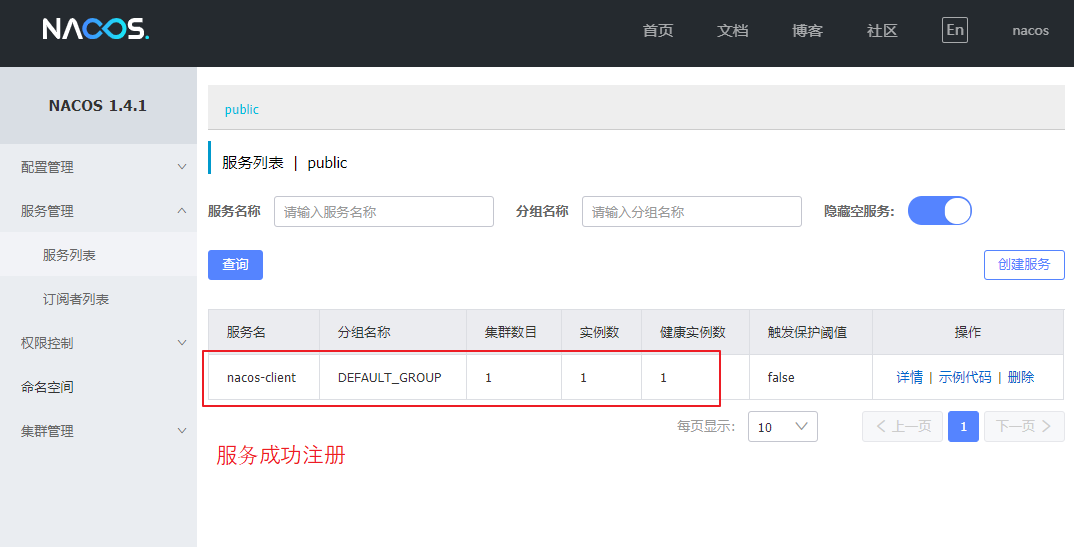Toggle the 隐藏空服务 switch

pyautogui.click(x=940, y=211)
